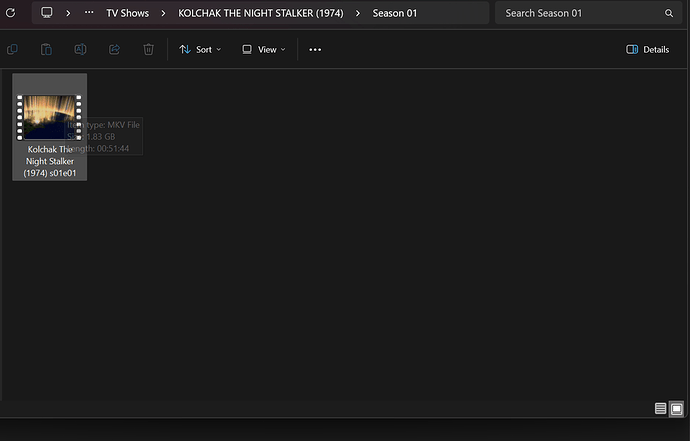690x441 pixels.
Task: Expand the chevron before Season 01
Action: [x=358, y=13]
